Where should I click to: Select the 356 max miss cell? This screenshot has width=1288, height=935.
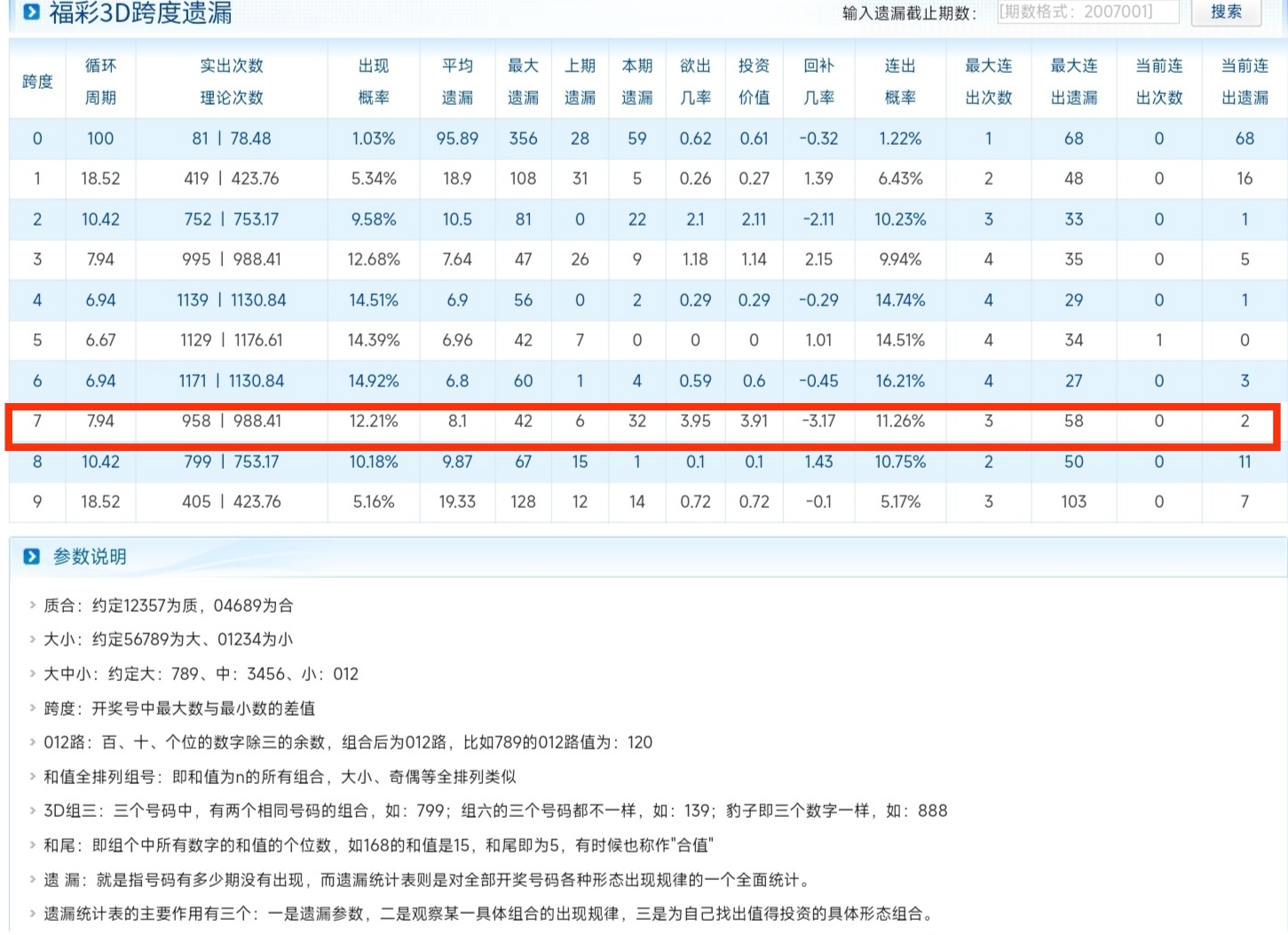pyautogui.click(x=523, y=139)
